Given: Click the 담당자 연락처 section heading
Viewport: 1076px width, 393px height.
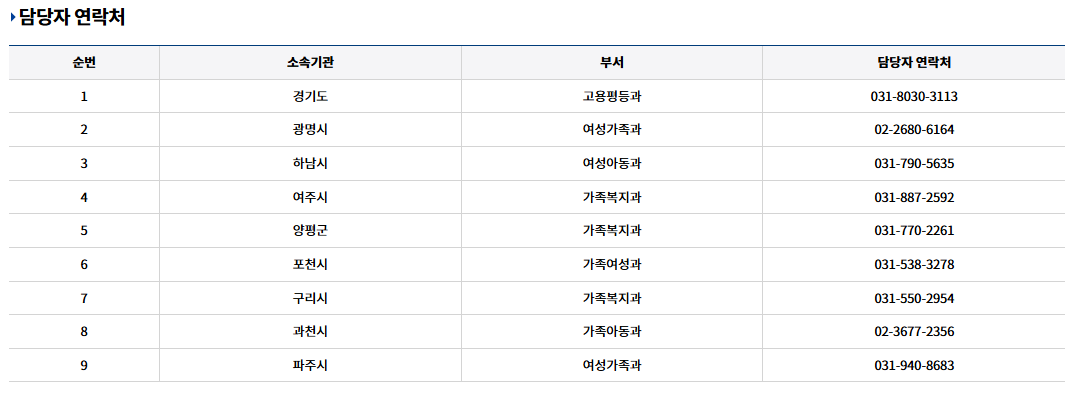Looking at the screenshot, I should [x=71, y=18].
